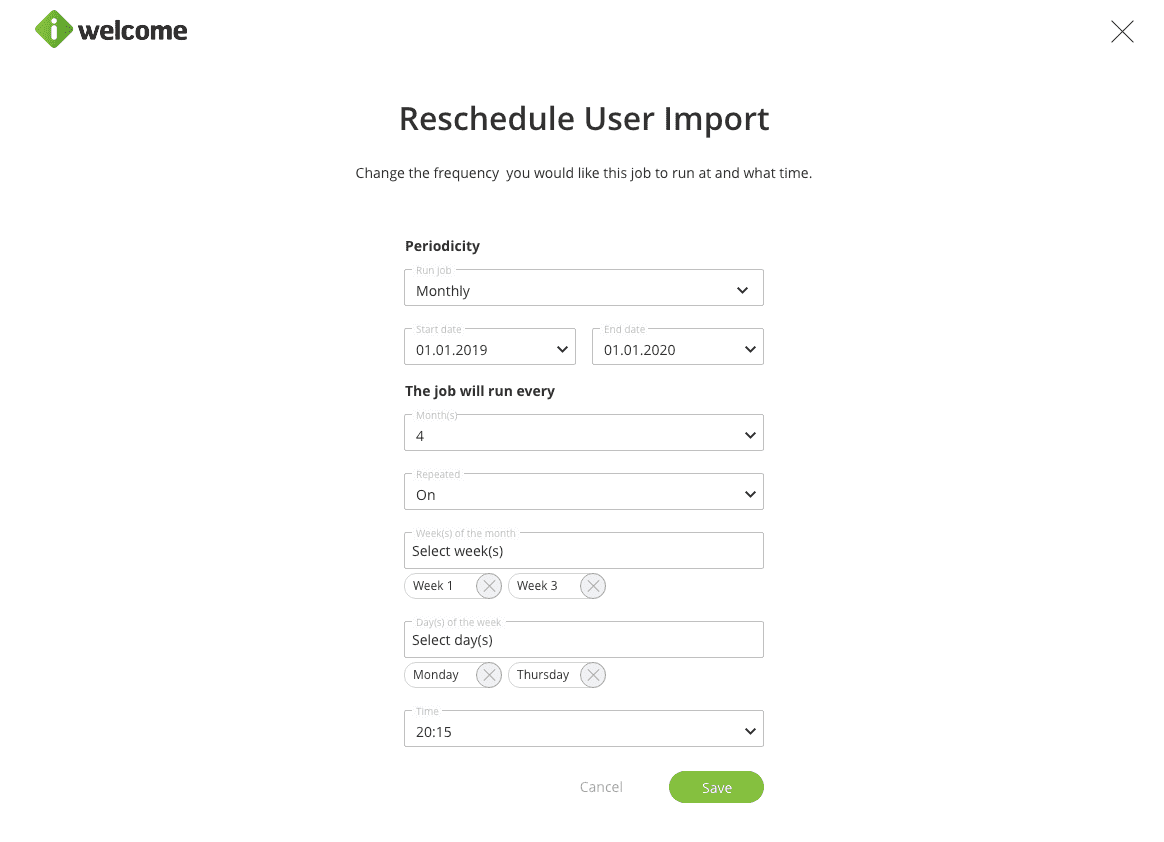Remove the Thursday chip
1164x842 pixels.
(x=592, y=675)
